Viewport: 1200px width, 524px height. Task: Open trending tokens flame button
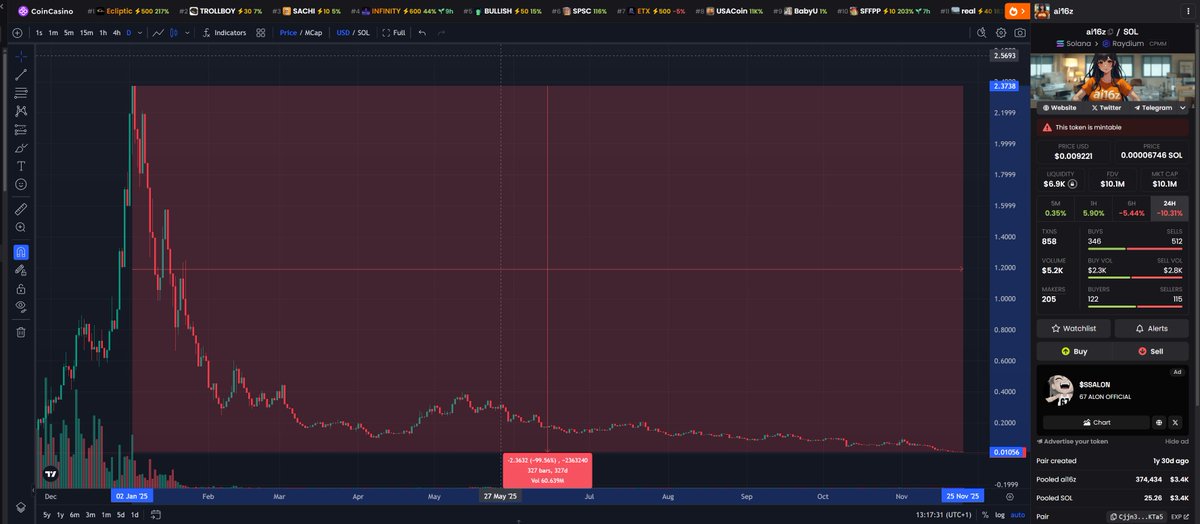pos(1016,11)
